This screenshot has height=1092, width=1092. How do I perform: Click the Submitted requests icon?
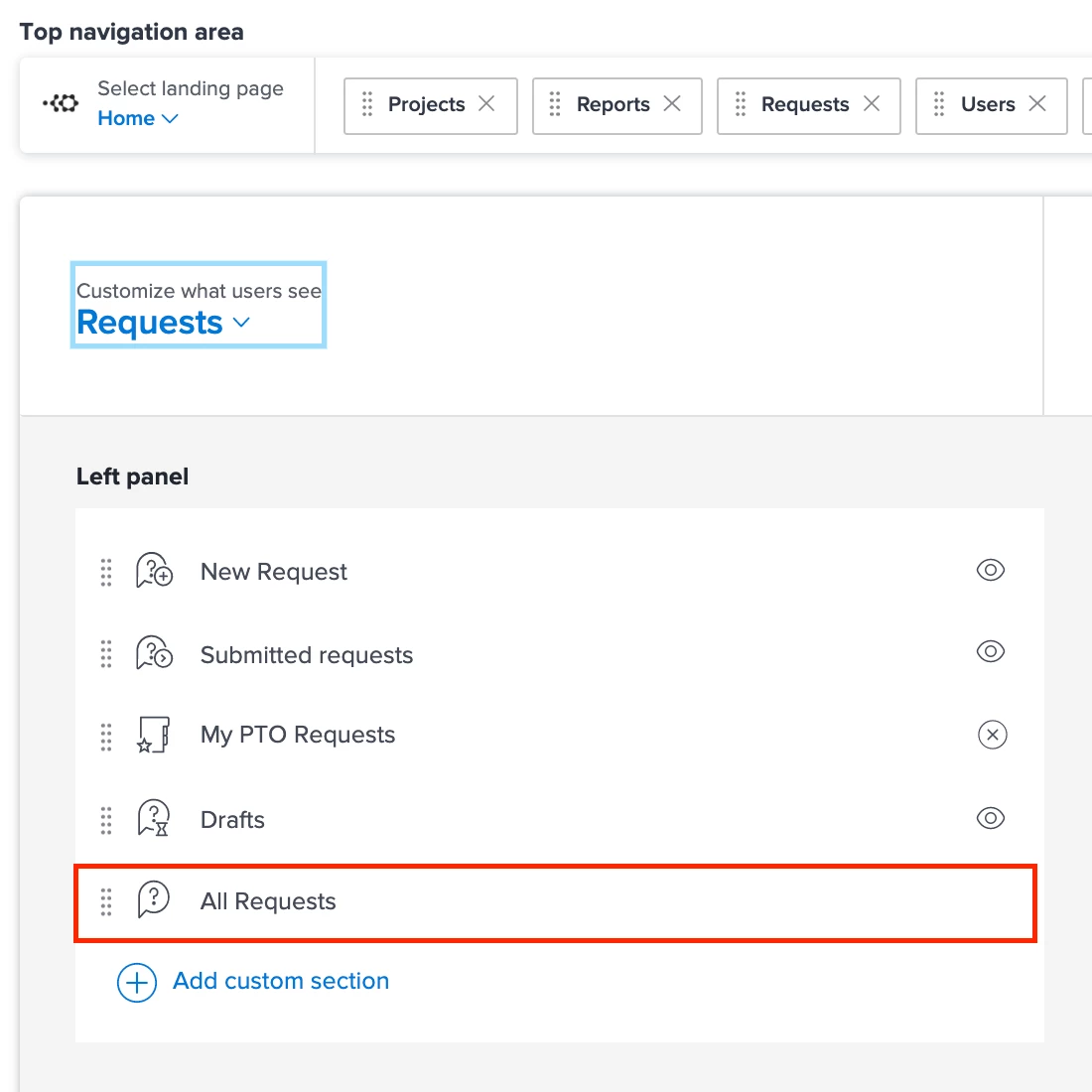tap(154, 652)
